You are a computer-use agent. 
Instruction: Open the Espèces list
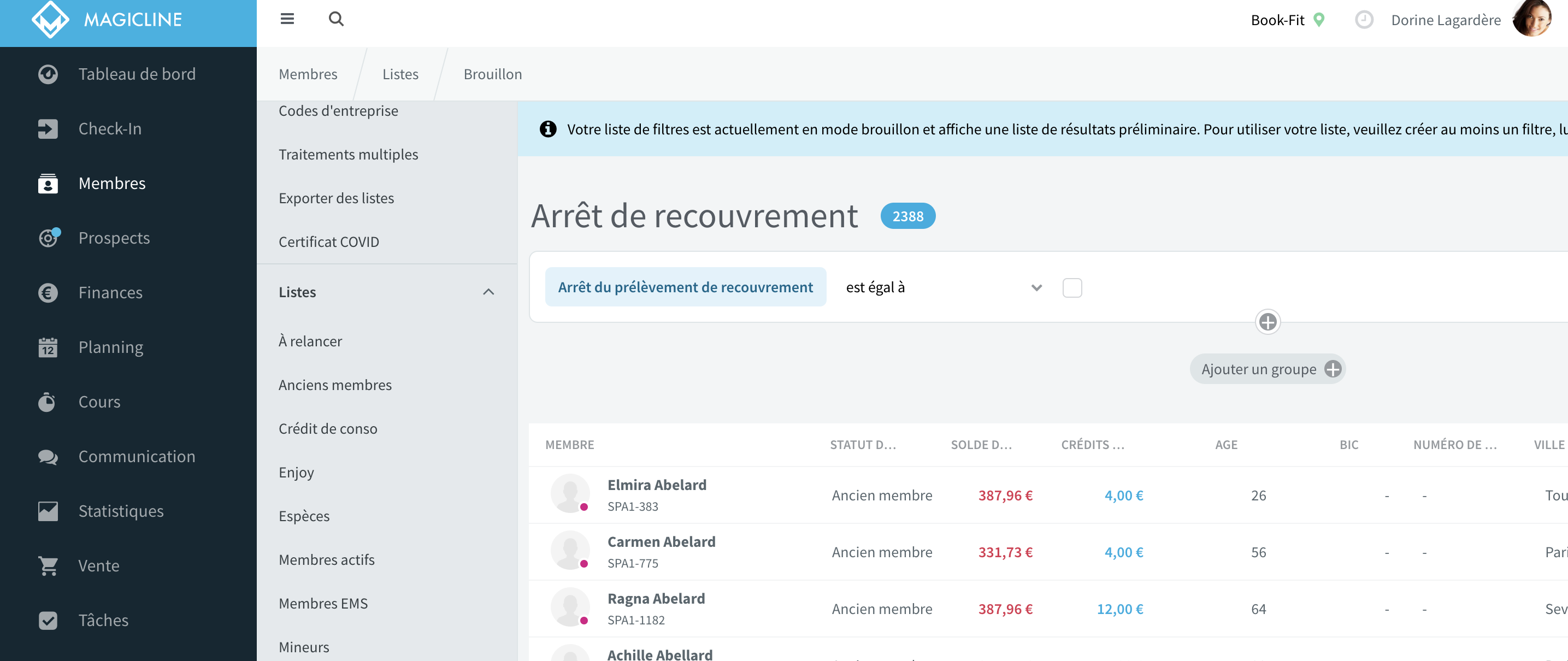click(304, 516)
